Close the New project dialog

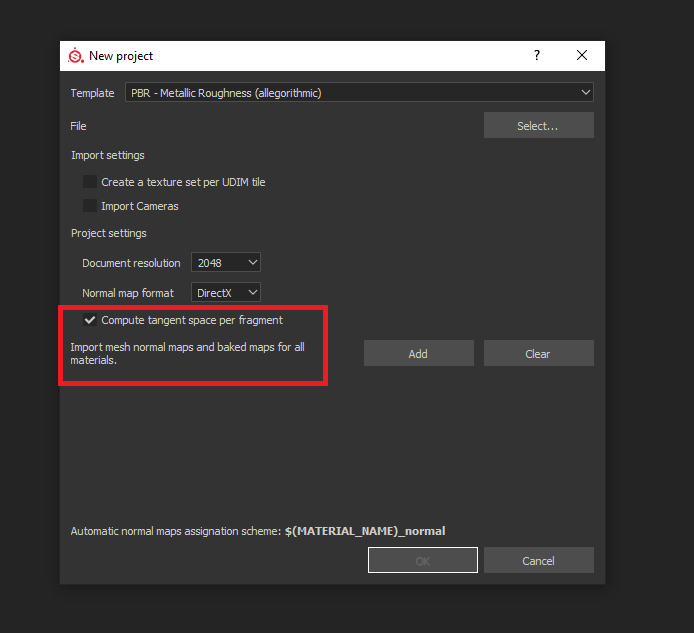[582, 55]
